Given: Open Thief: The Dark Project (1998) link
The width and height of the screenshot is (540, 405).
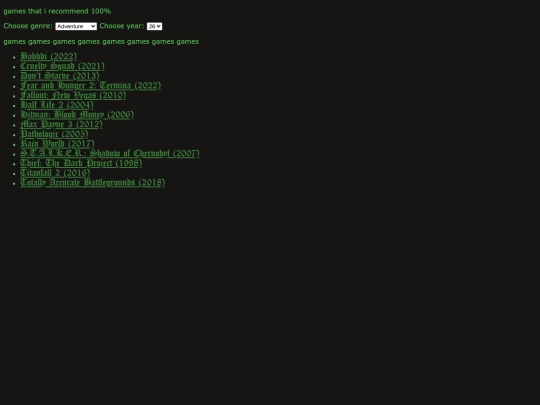Looking at the screenshot, I should click(81, 163).
